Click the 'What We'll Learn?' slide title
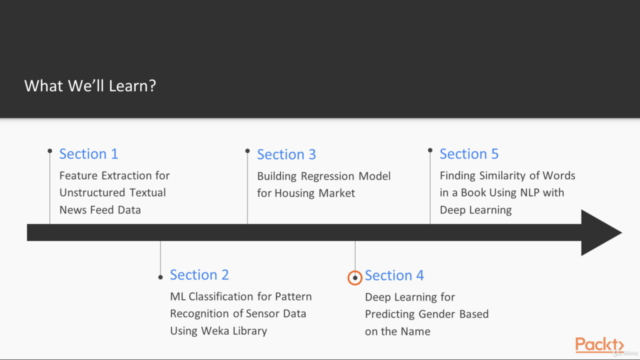The width and height of the screenshot is (640, 360). pos(90,86)
